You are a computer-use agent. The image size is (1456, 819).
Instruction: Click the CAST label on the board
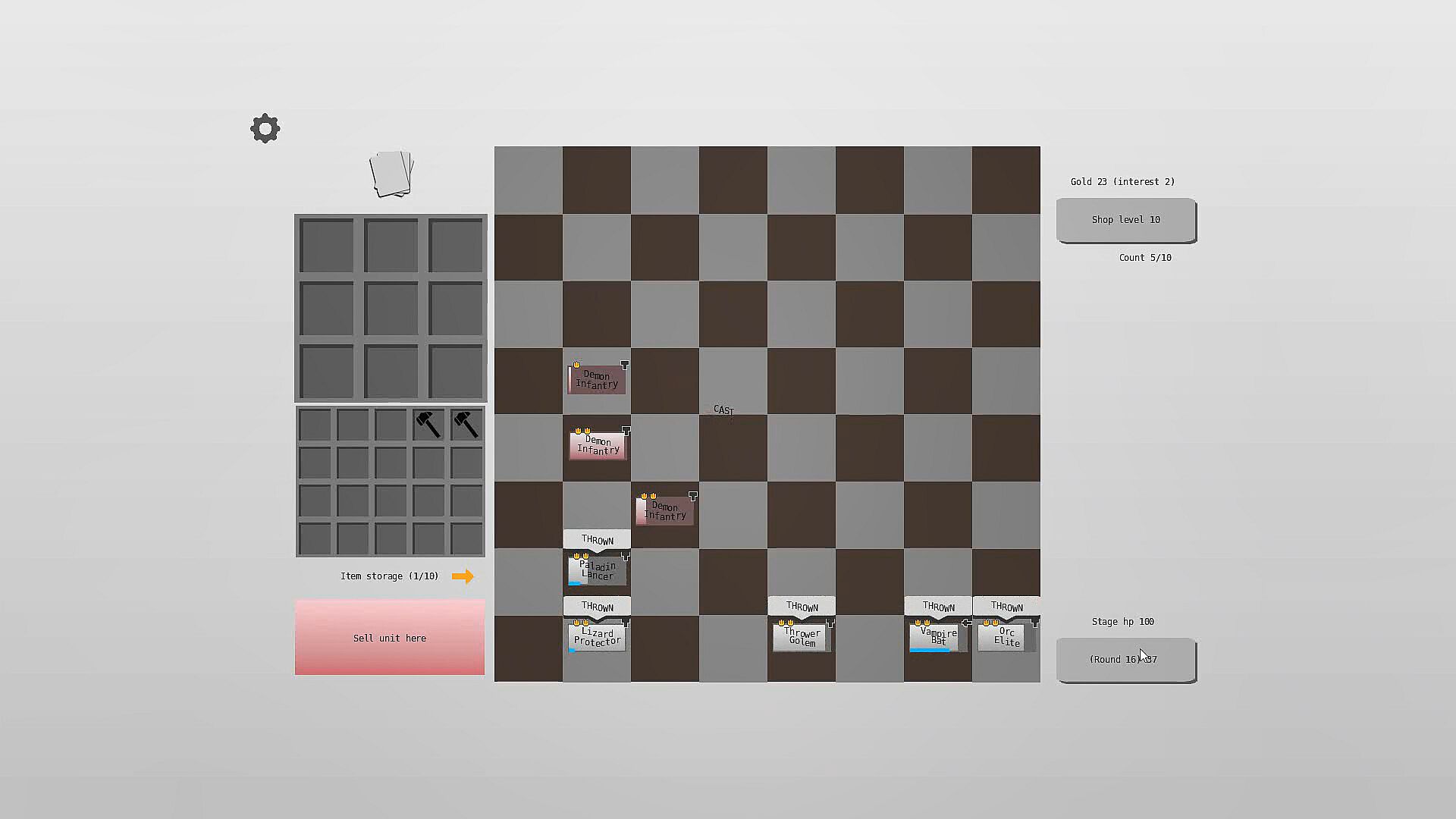click(x=723, y=410)
